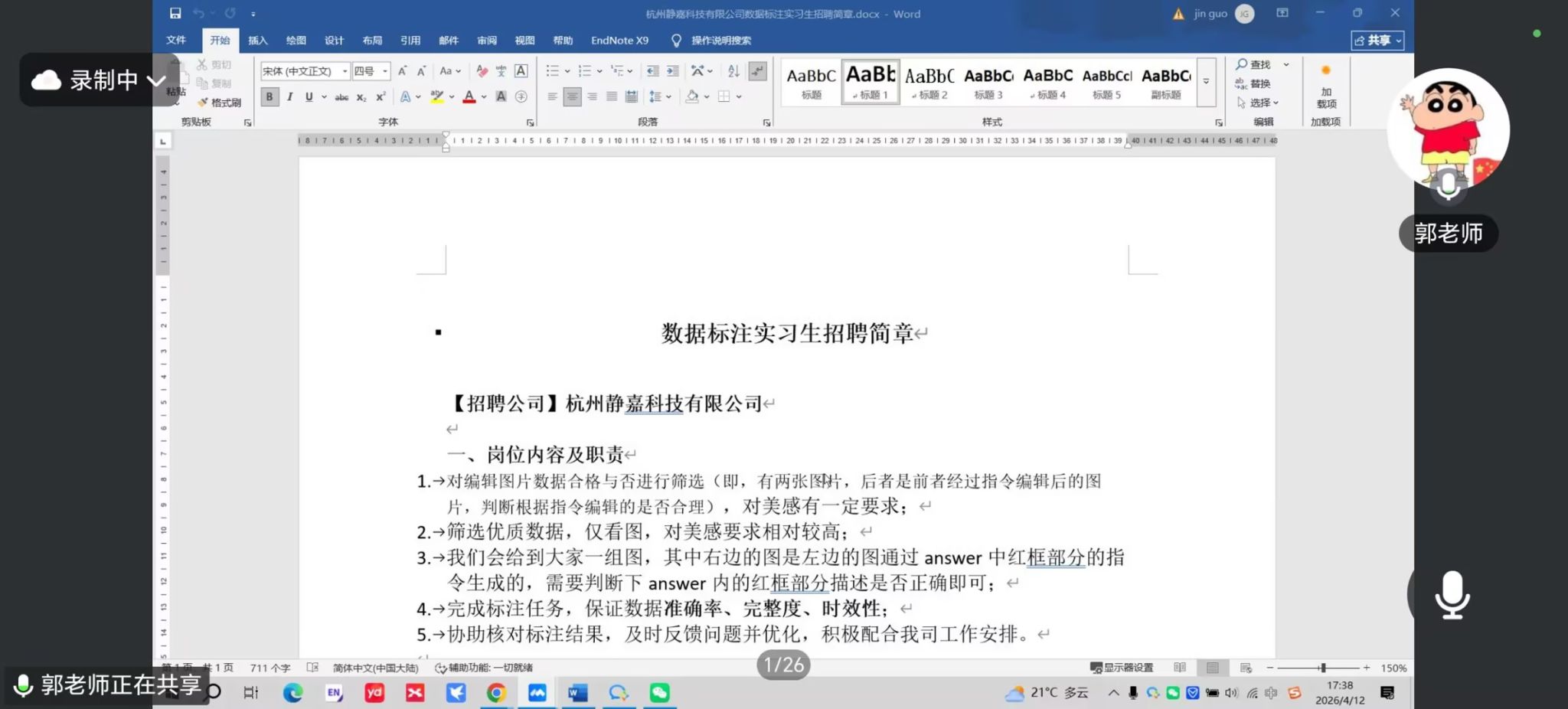Click the clear formatting eraser icon
This screenshot has width=1568, height=709.
[x=482, y=71]
